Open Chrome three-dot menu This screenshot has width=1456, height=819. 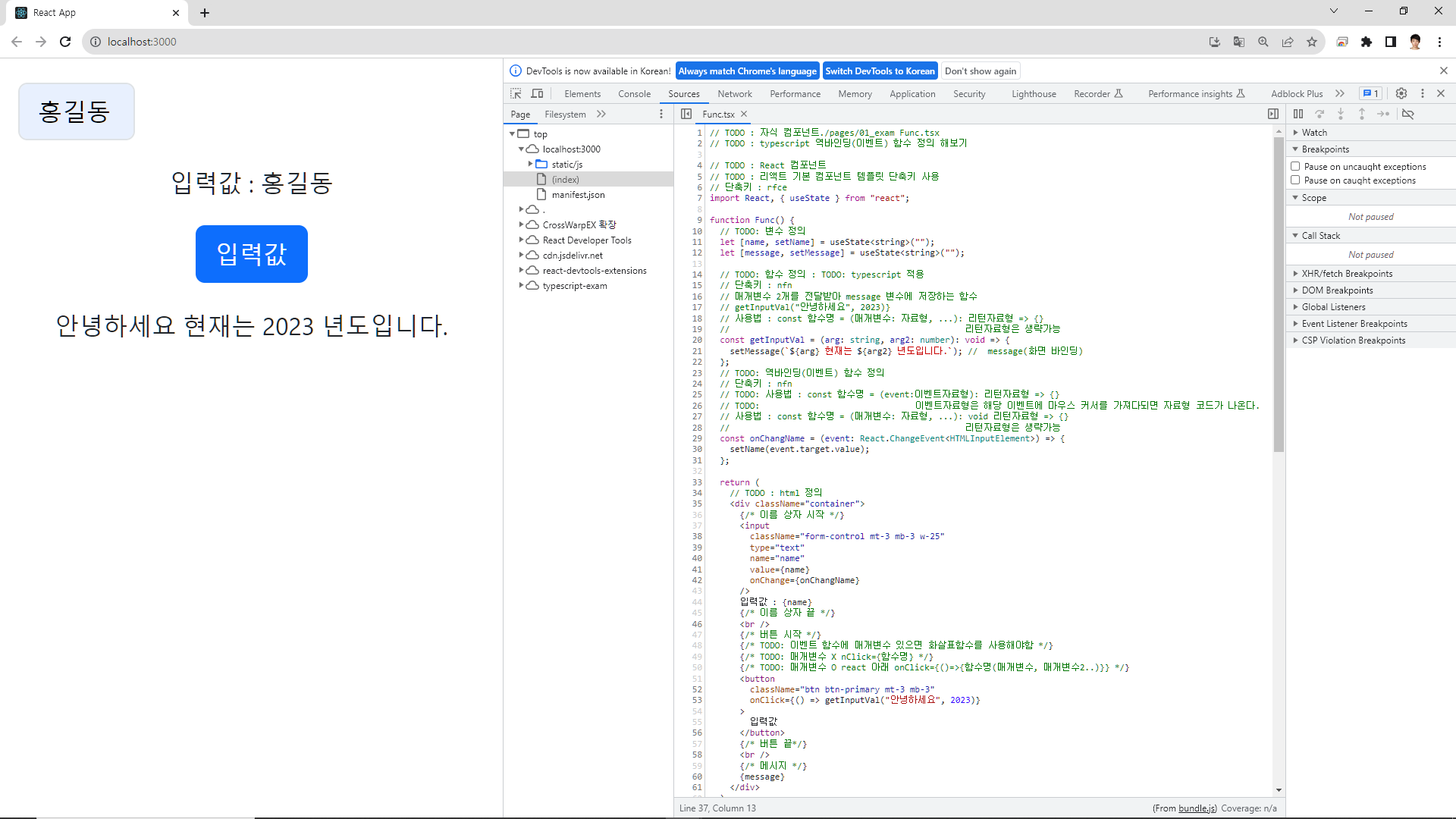pos(1439,42)
